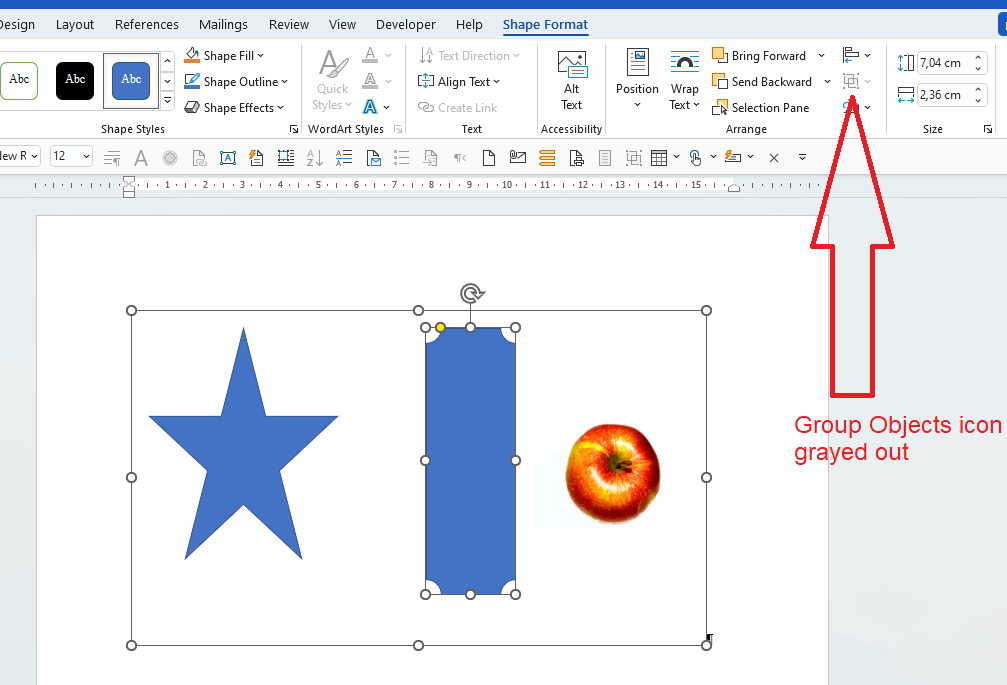Click the large gray letter A toolbar icon

(141, 157)
